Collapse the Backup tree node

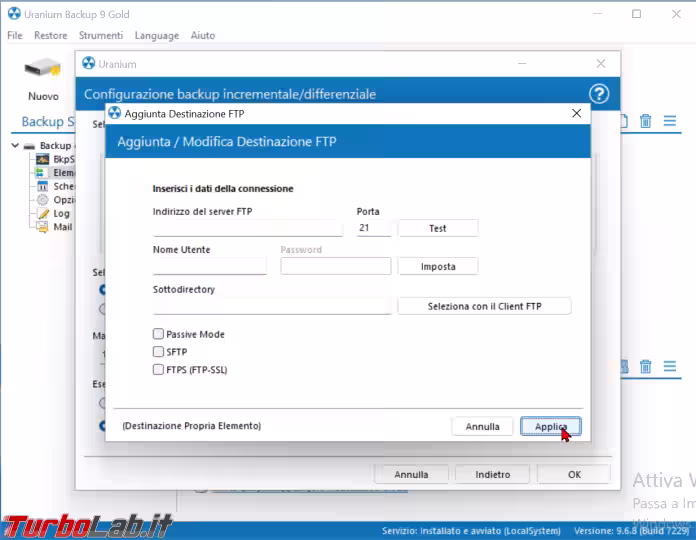pyautogui.click(x=15, y=145)
